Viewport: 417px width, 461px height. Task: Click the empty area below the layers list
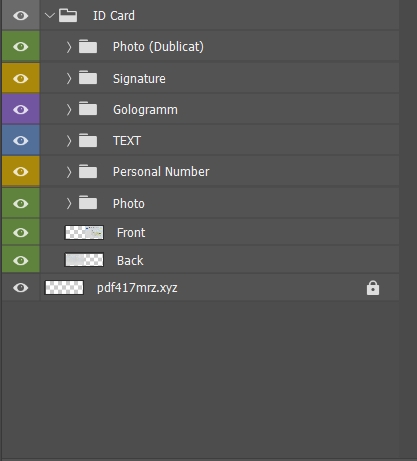(x=200, y=378)
